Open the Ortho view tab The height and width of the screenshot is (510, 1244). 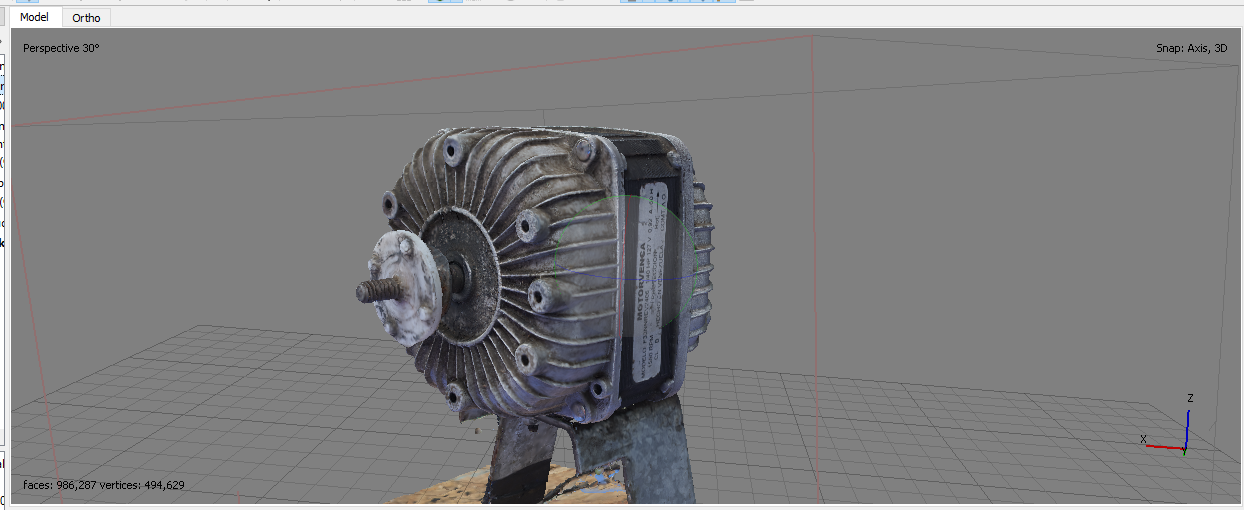pos(86,18)
